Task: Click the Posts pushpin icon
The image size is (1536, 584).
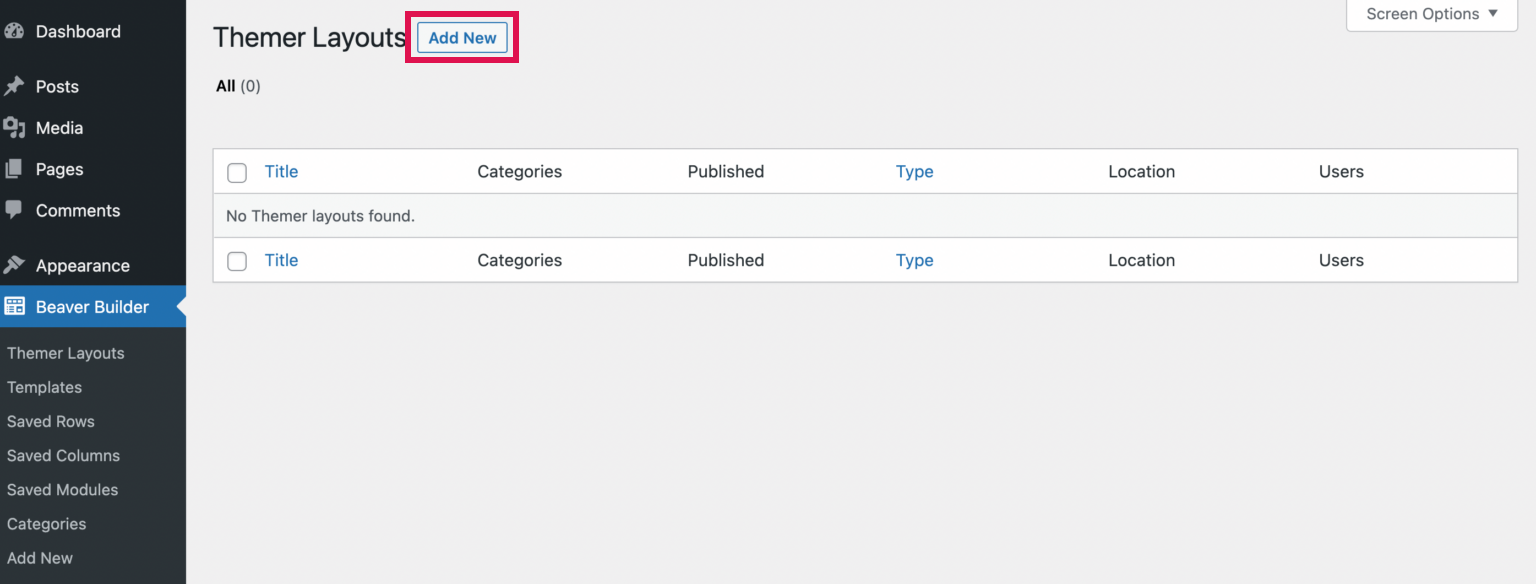Action: [14, 87]
